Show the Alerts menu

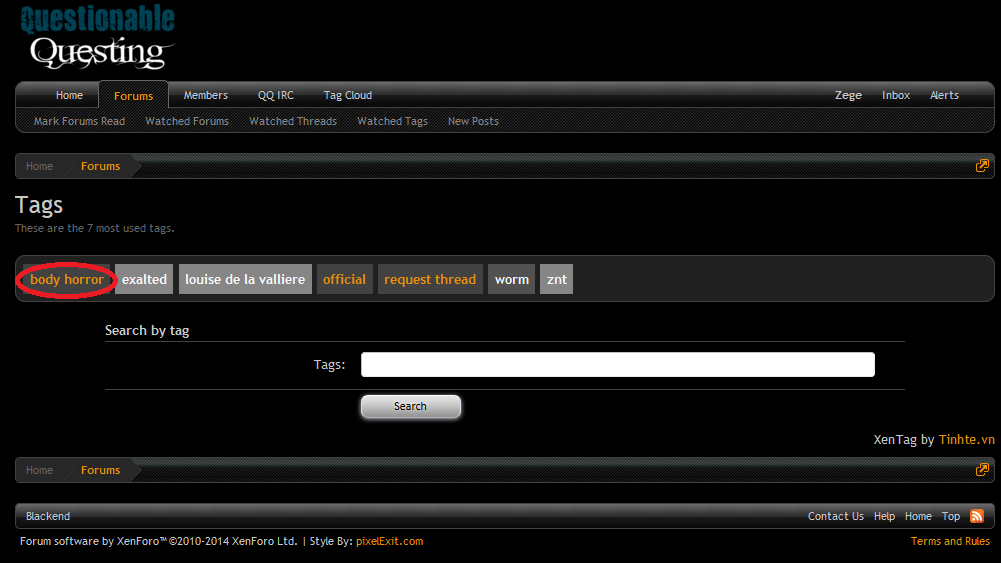[x=944, y=95]
